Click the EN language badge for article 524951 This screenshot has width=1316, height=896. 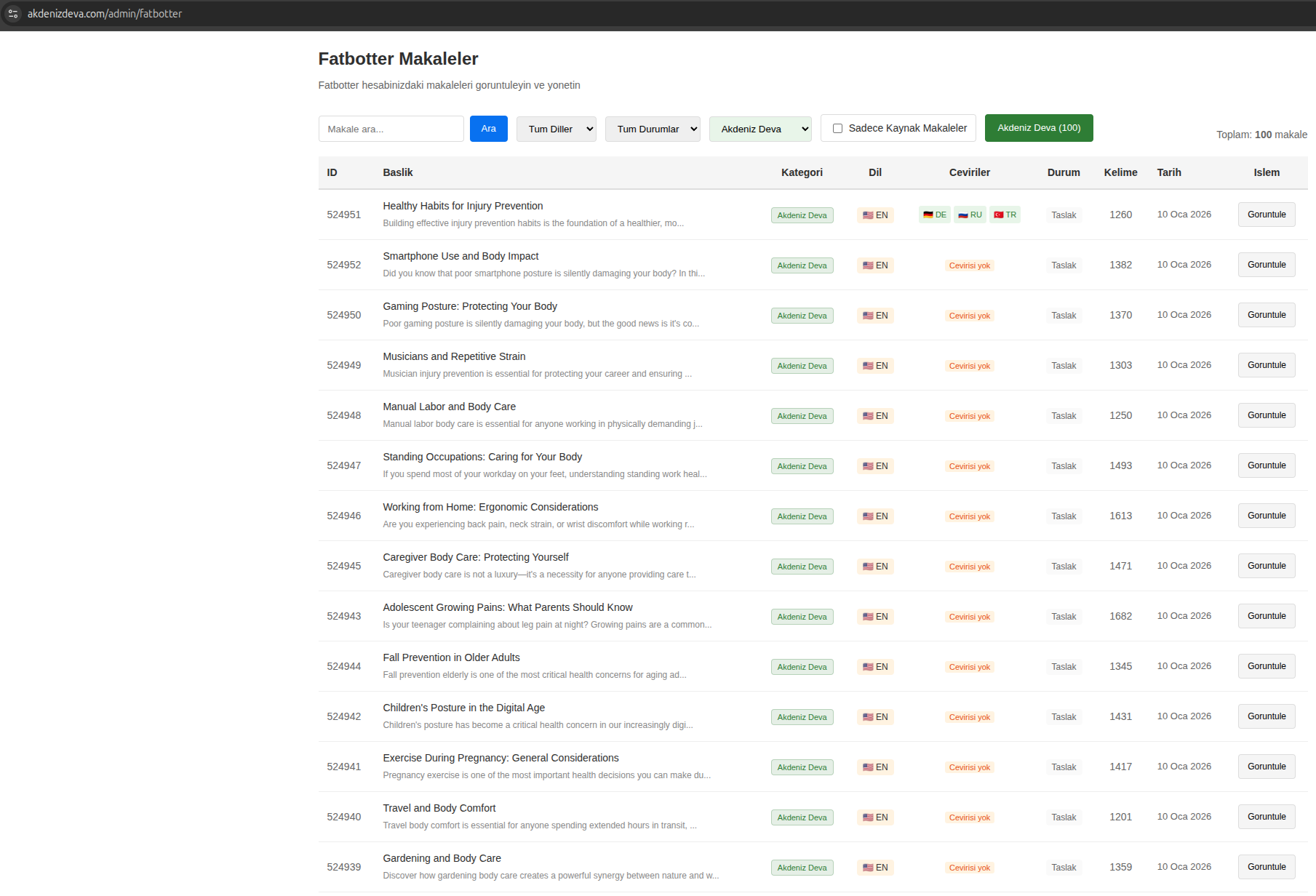coord(875,215)
